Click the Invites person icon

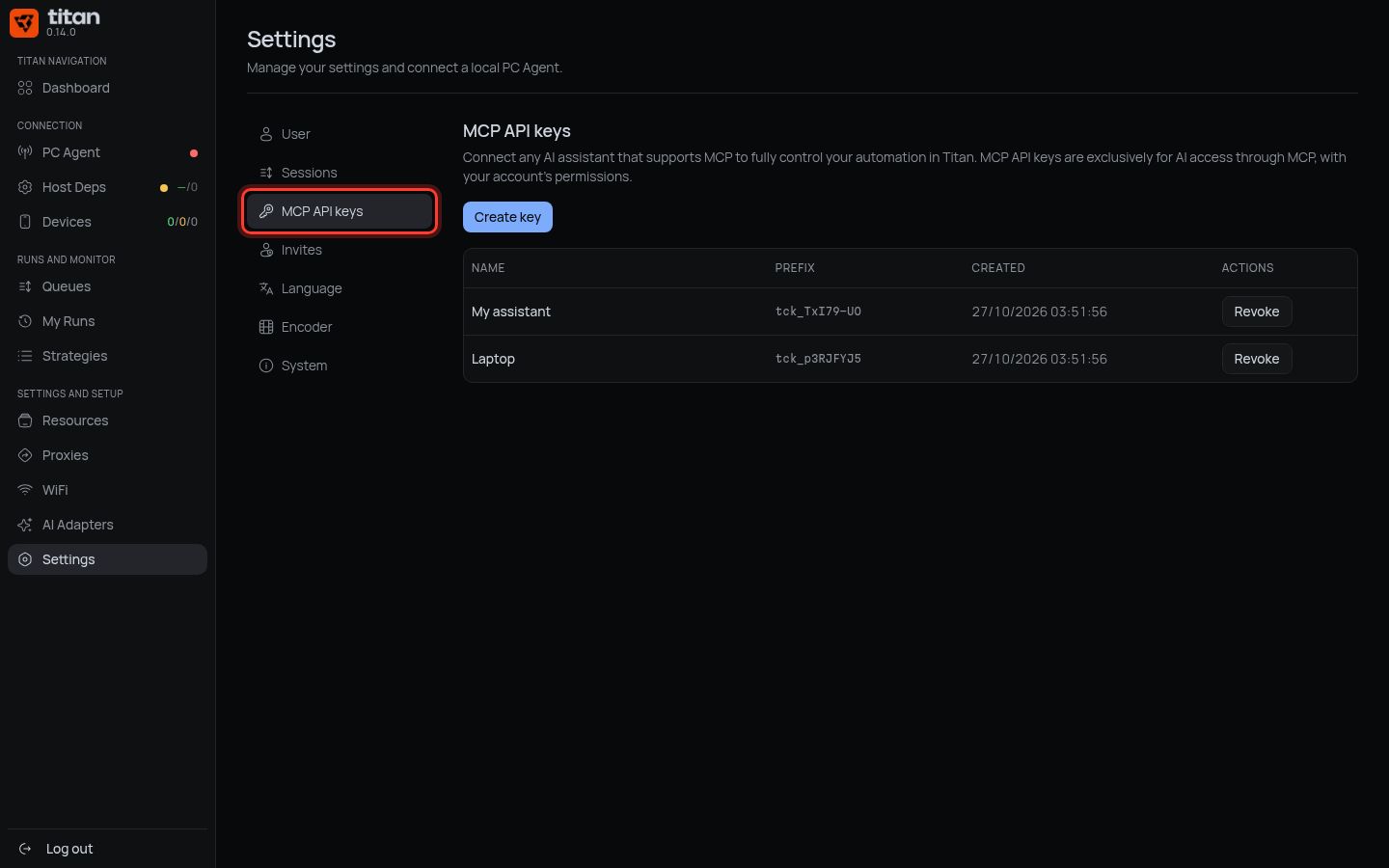[x=266, y=250]
